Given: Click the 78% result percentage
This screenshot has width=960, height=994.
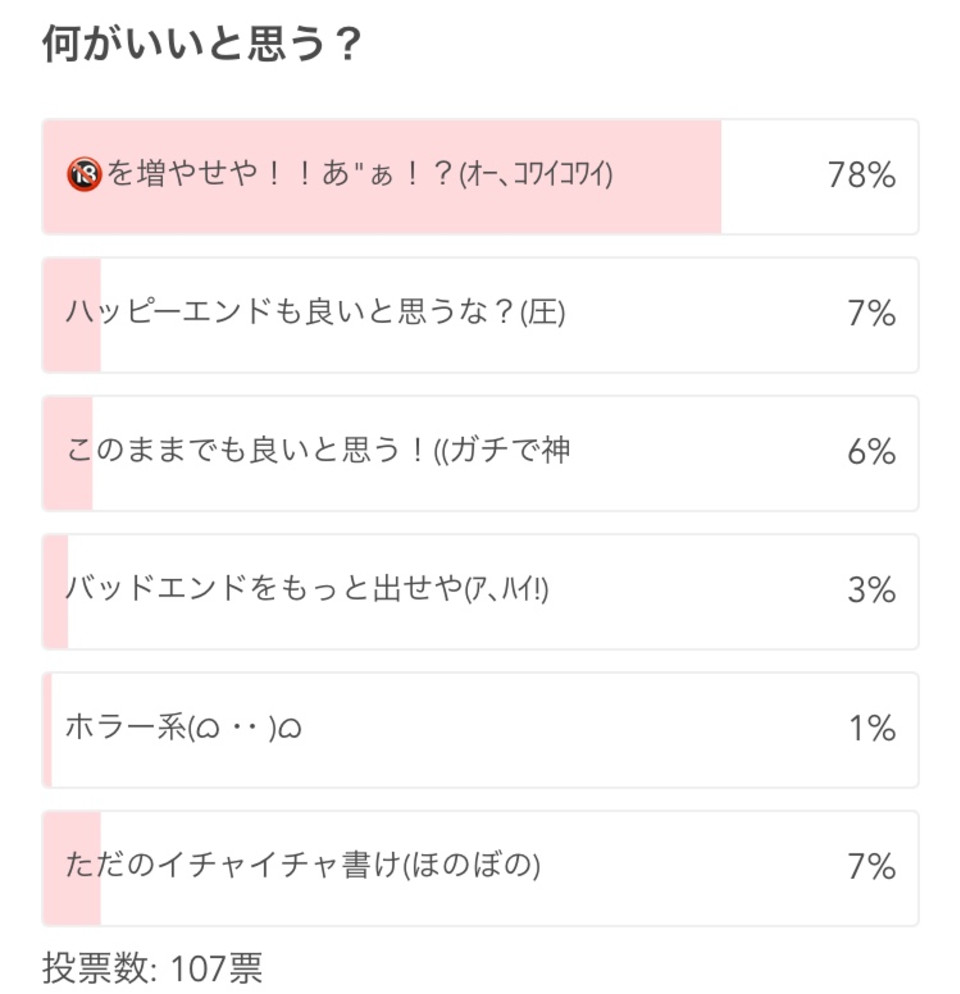Looking at the screenshot, I should click(x=861, y=177).
